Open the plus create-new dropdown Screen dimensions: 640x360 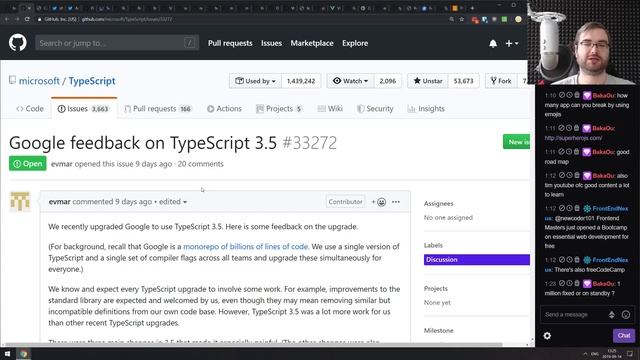[x=511, y=43]
